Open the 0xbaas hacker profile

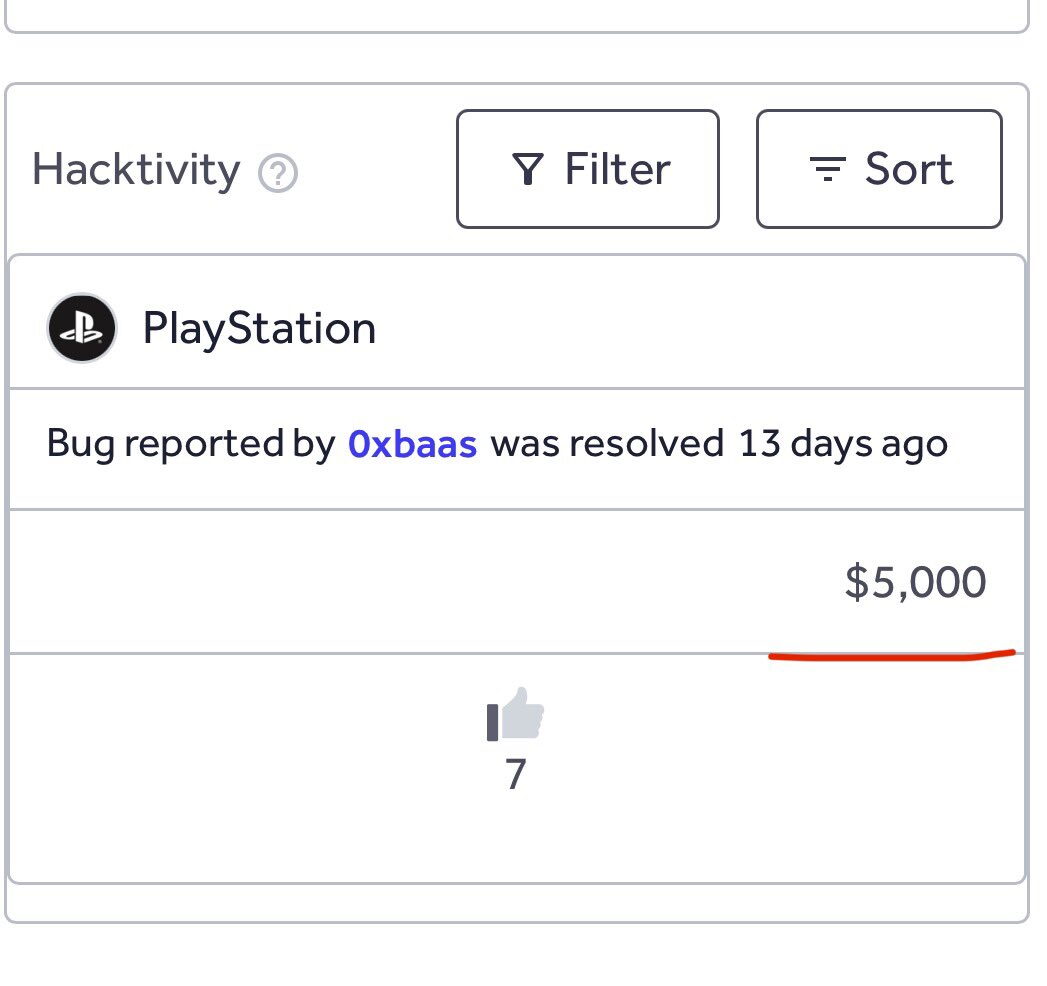413,444
